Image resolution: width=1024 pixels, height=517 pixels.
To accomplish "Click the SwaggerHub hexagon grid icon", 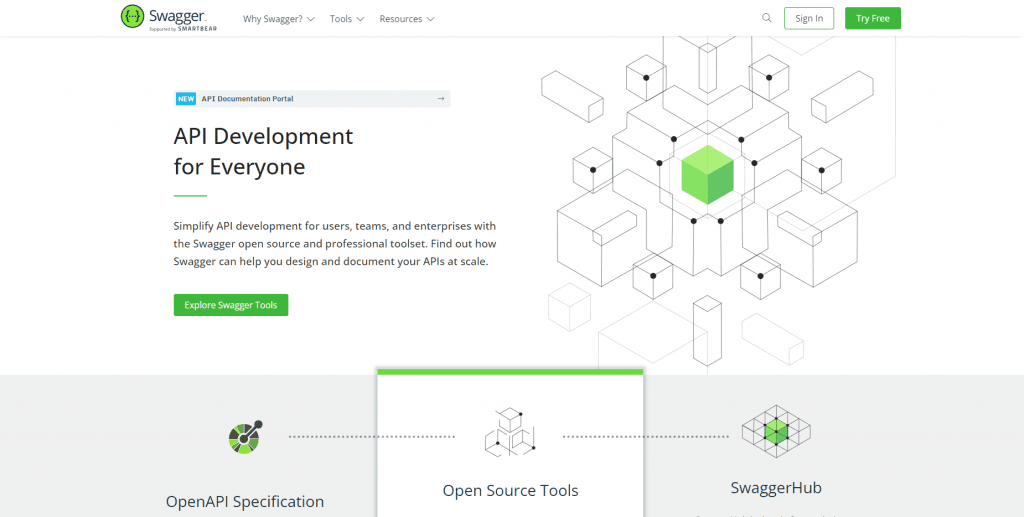I will click(776, 431).
